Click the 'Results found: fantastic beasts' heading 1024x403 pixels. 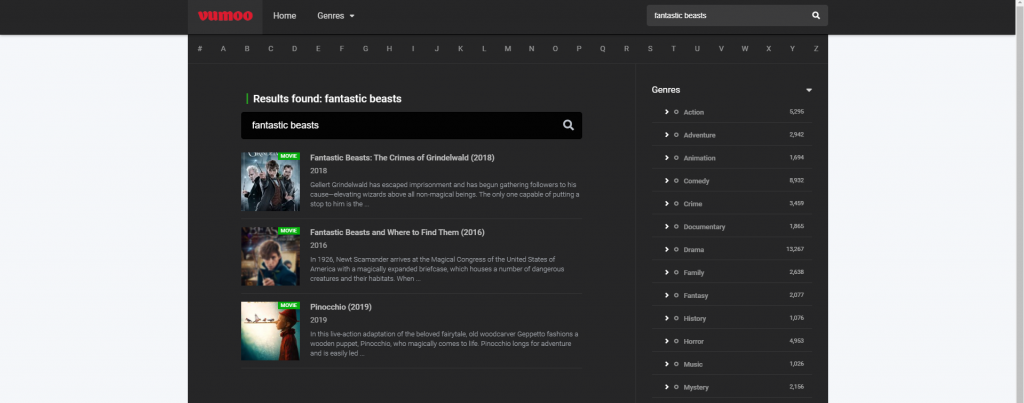(327, 99)
